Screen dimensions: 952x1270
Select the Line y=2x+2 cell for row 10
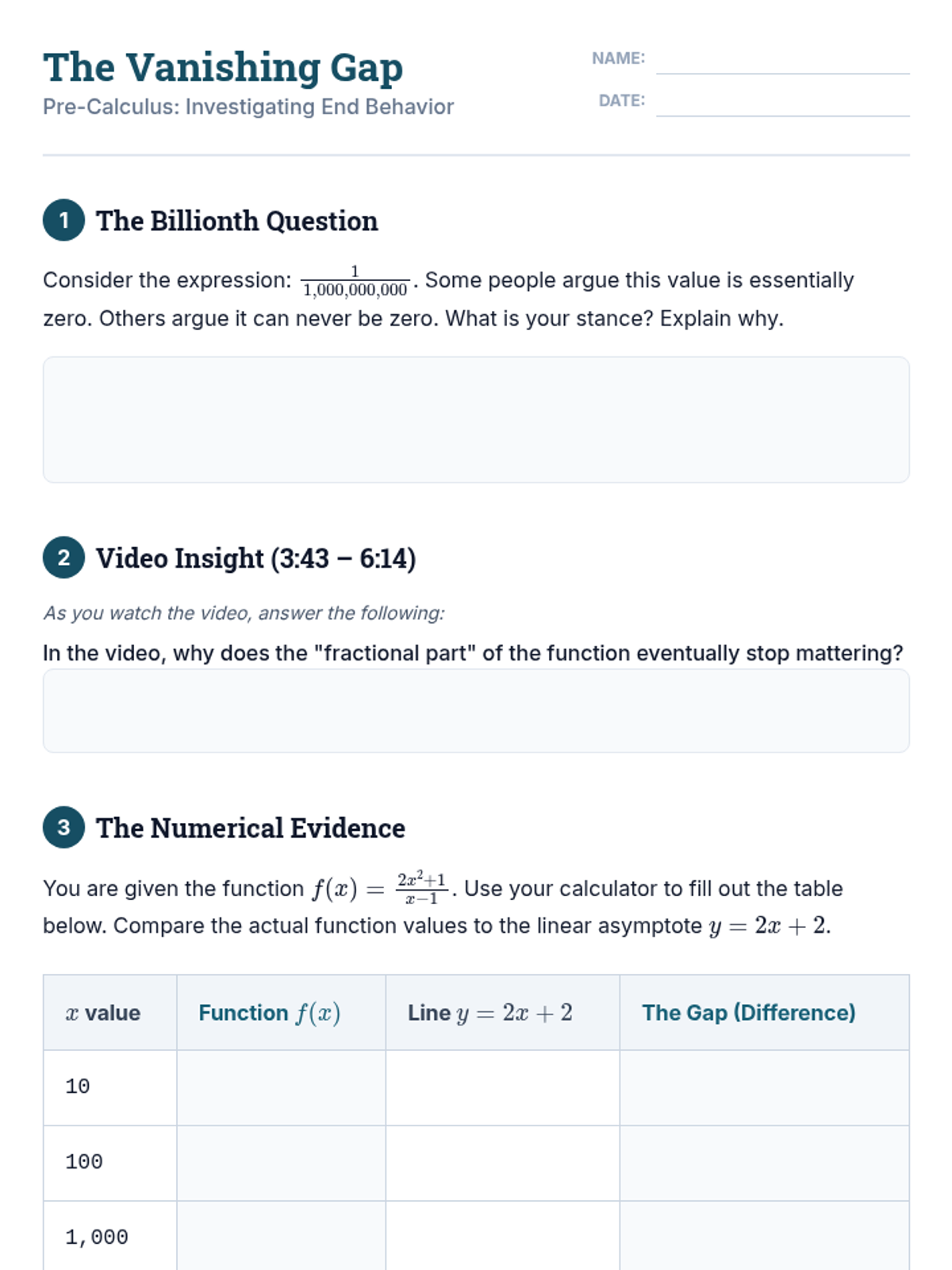(x=502, y=1087)
